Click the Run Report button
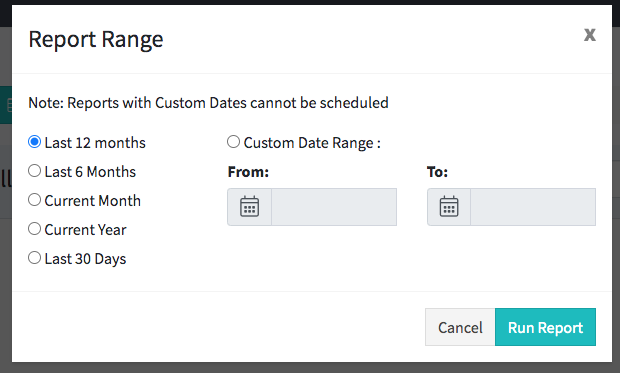 click(x=545, y=327)
